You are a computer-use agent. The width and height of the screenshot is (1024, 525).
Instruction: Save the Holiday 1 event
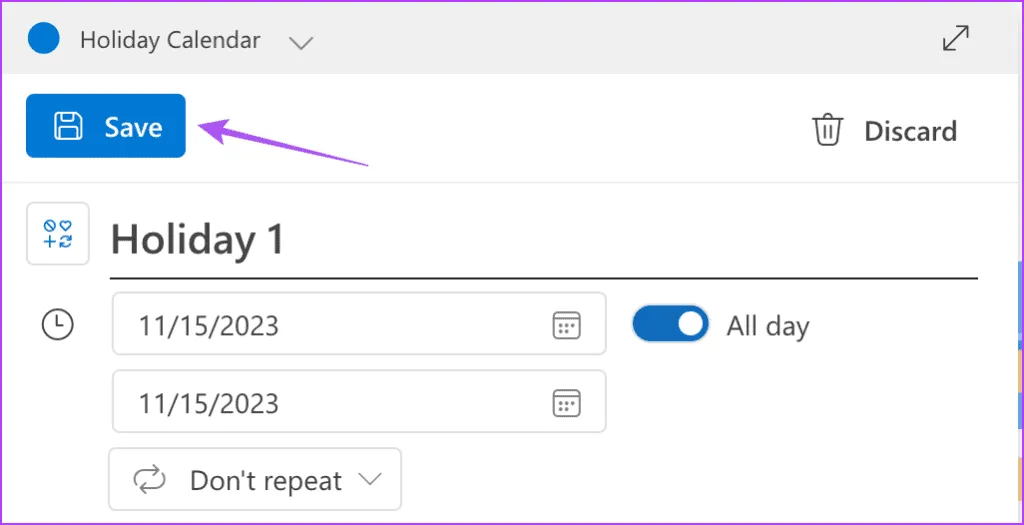pyautogui.click(x=106, y=126)
